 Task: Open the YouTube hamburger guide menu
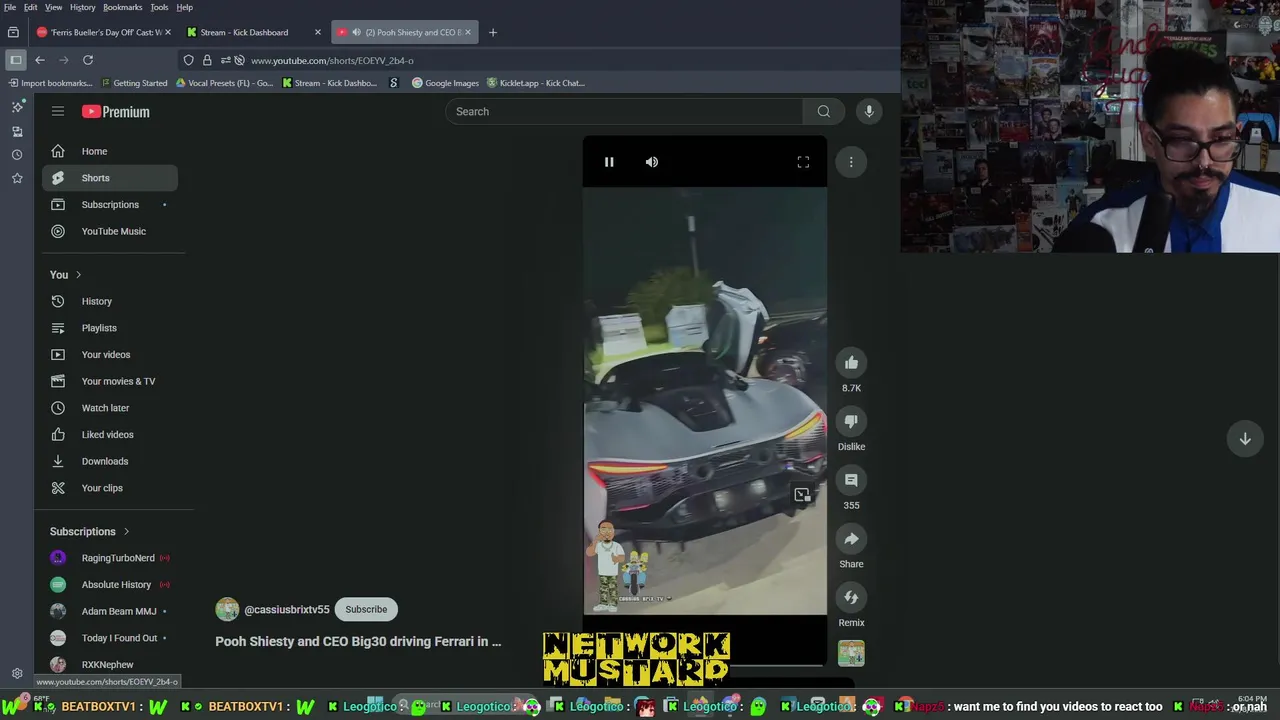(x=58, y=112)
